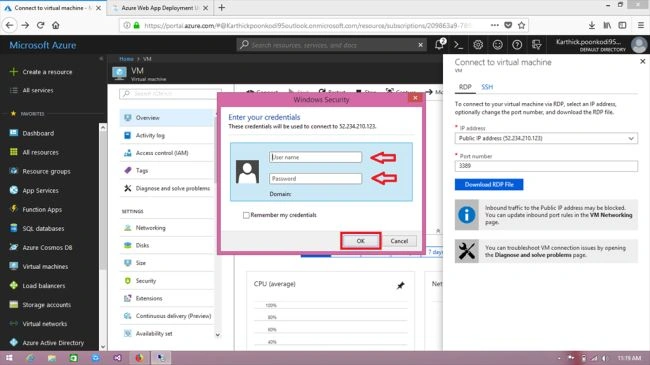The image size is (650, 365).
Task: Pin the CPU (average) chart
Action: (400, 285)
